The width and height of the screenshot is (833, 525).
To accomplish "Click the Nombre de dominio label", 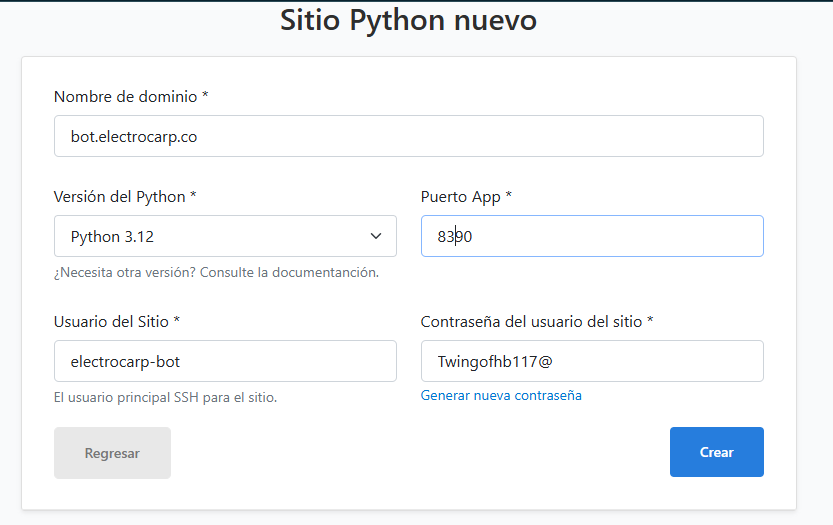I will click(x=131, y=96).
